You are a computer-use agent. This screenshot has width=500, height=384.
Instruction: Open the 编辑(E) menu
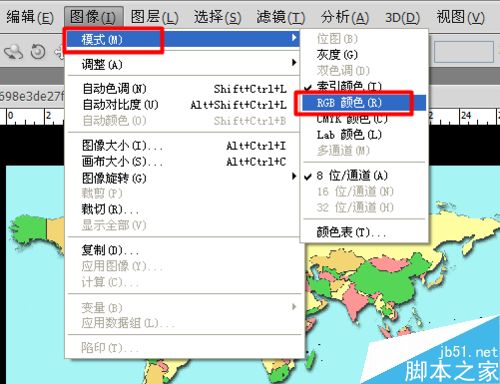pyautogui.click(x=30, y=17)
